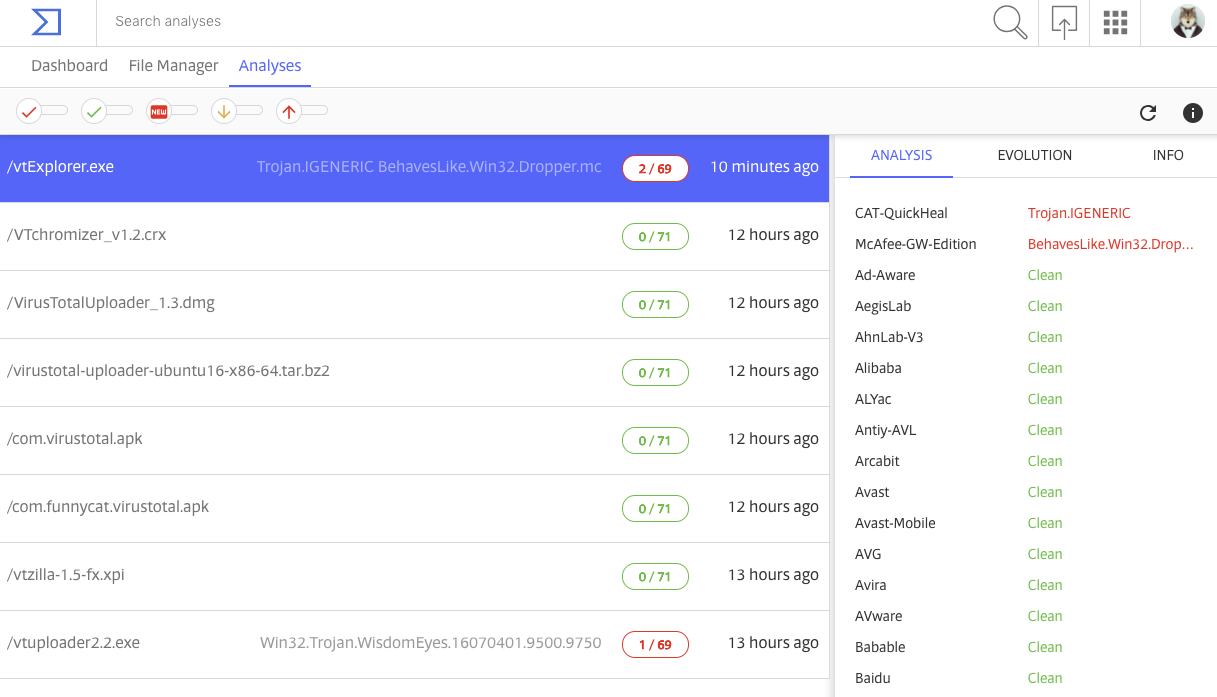Switch to the EVOLUTION panel tab
This screenshot has width=1217, height=697.
(x=1035, y=155)
